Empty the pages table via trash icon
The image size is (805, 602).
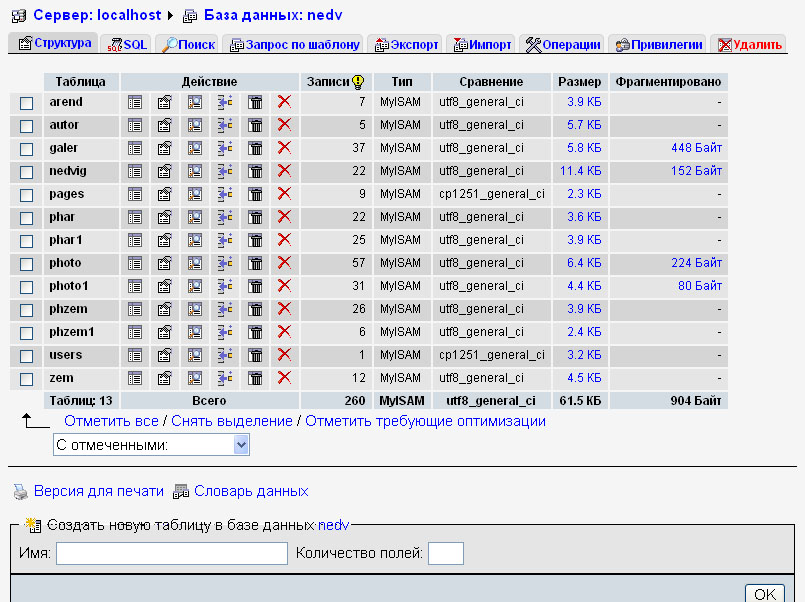pos(255,194)
